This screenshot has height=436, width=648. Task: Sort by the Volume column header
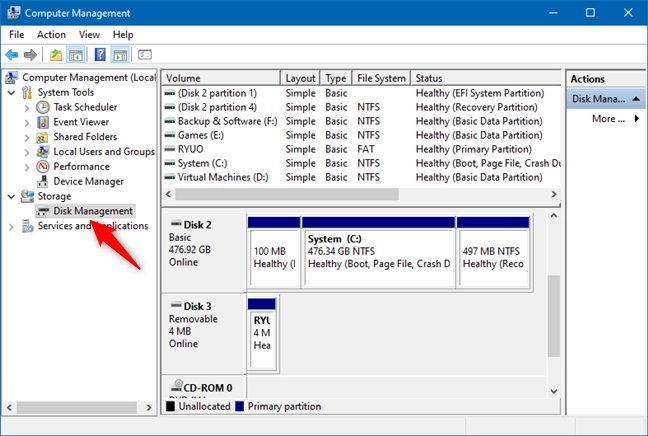pyautogui.click(x=221, y=78)
